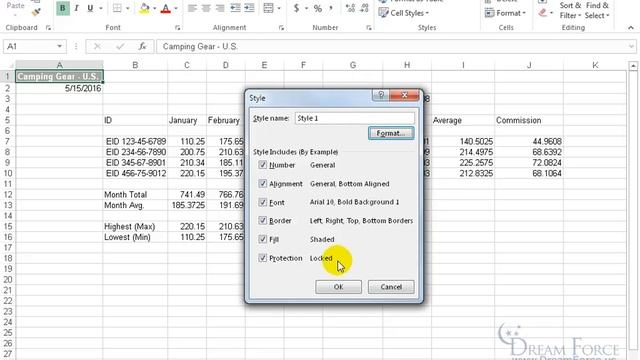This screenshot has width=640, height=360.
Task: Disable the Protection checkbox
Action: [262, 258]
